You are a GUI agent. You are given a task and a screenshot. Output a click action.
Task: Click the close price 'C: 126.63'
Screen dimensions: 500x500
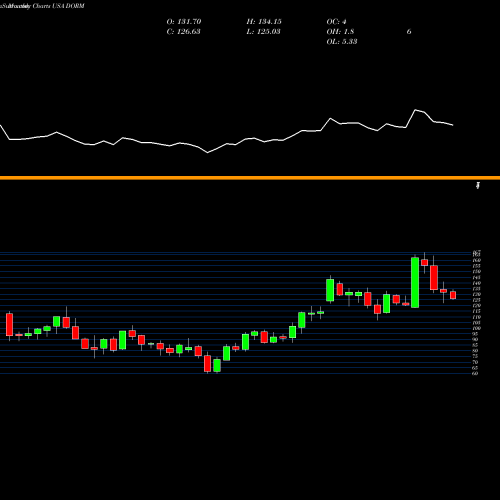(183, 32)
